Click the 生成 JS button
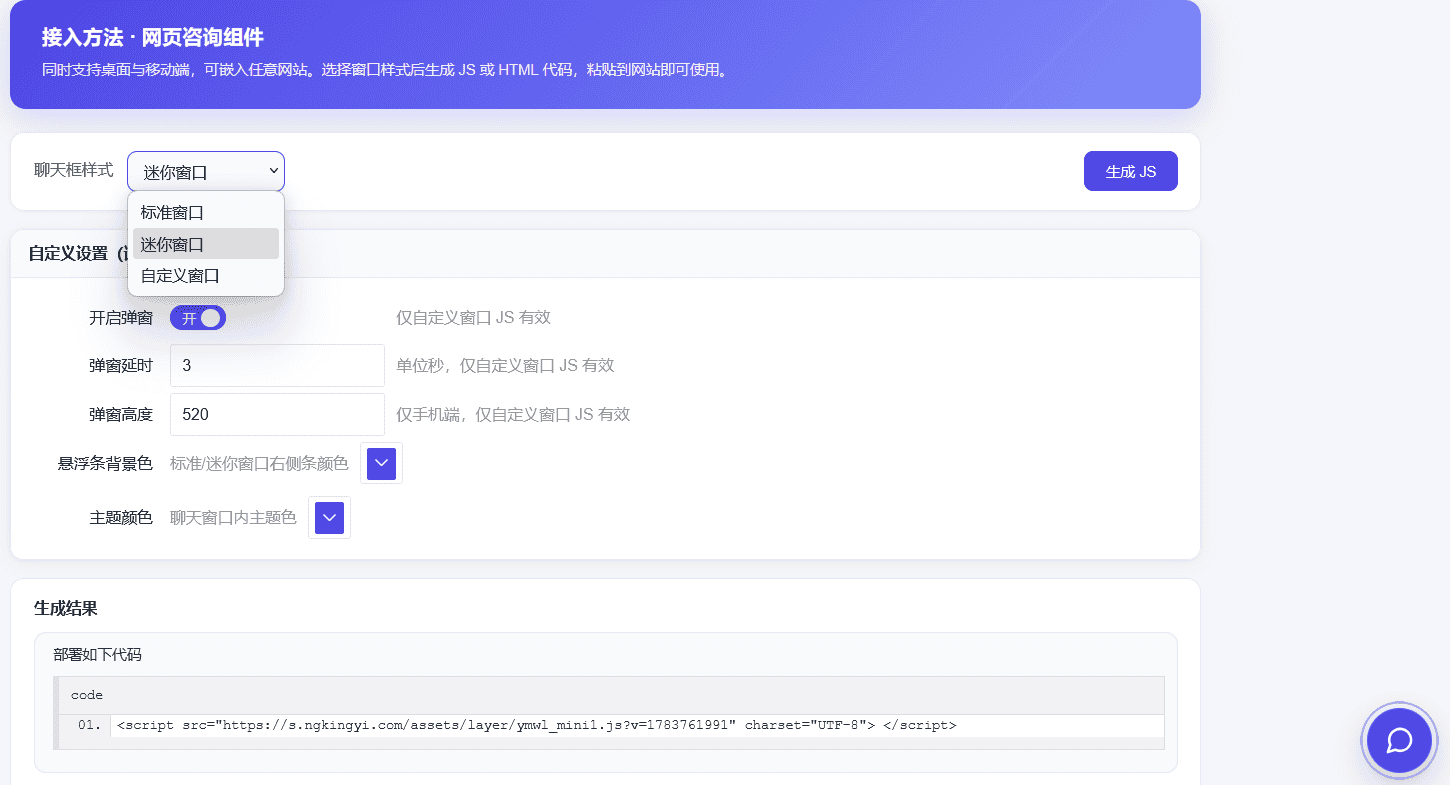1450x785 pixels. tap(1131, 171)
